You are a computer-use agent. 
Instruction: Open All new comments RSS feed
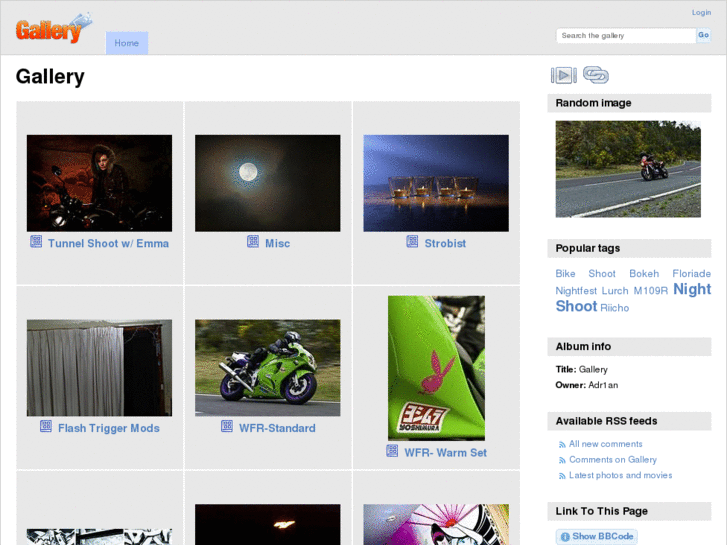click(606, 444)
